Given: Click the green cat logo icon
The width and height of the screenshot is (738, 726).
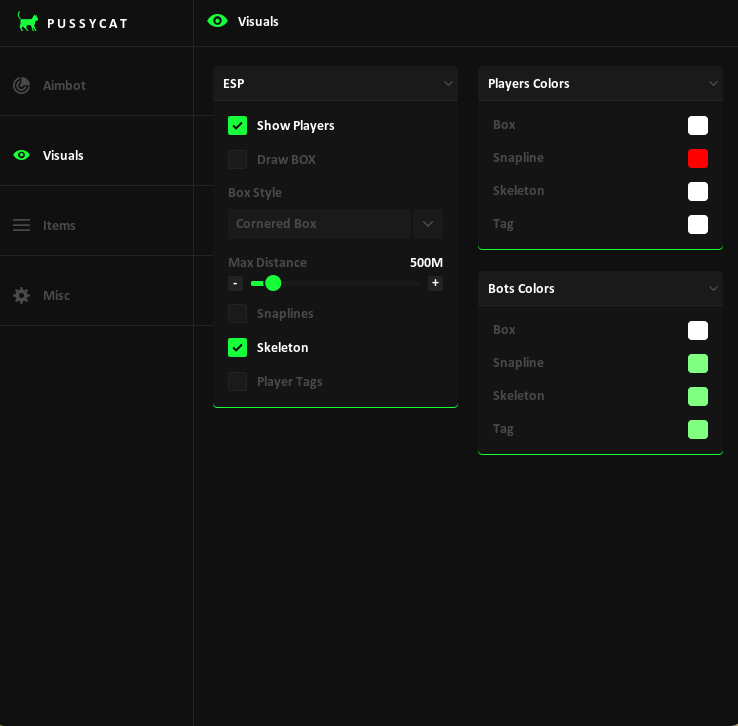Looking at the screenshot, I should [27, 22].
